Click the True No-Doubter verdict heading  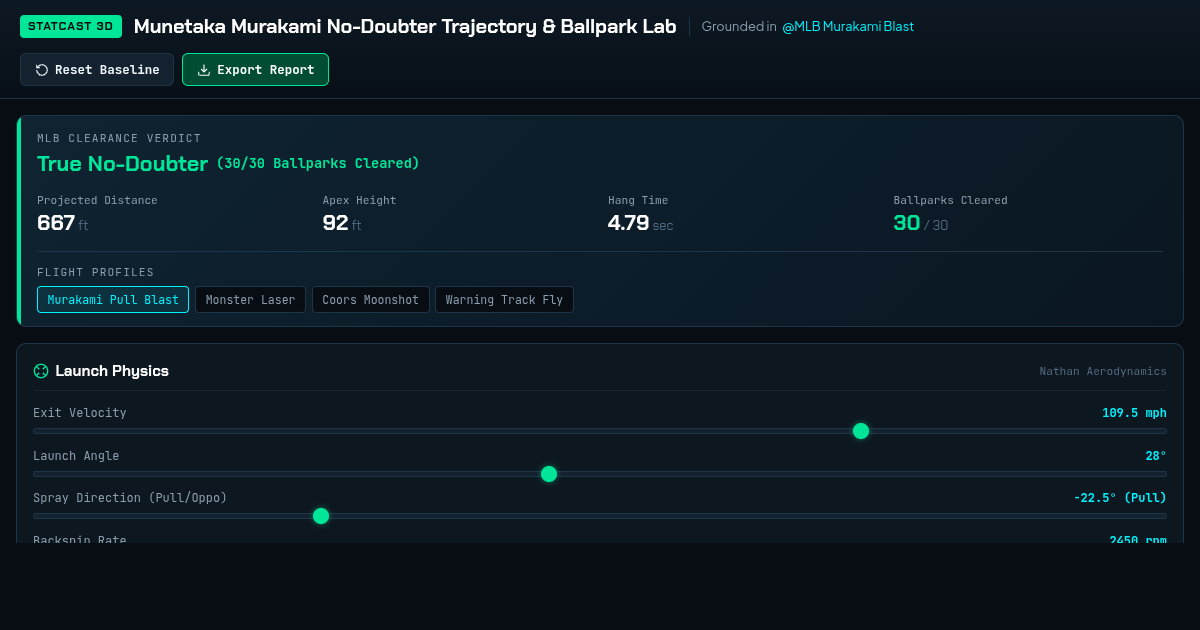pos(122,164)
